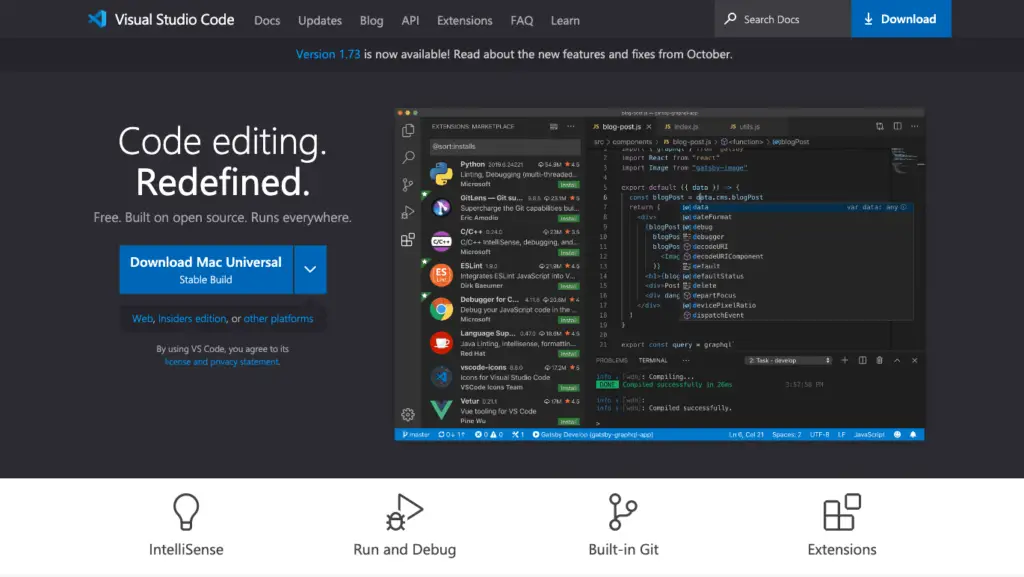Click the magnifier icon in Search Docs
This screenshot has height=577, width=1024.
click(x=731, y=19)
